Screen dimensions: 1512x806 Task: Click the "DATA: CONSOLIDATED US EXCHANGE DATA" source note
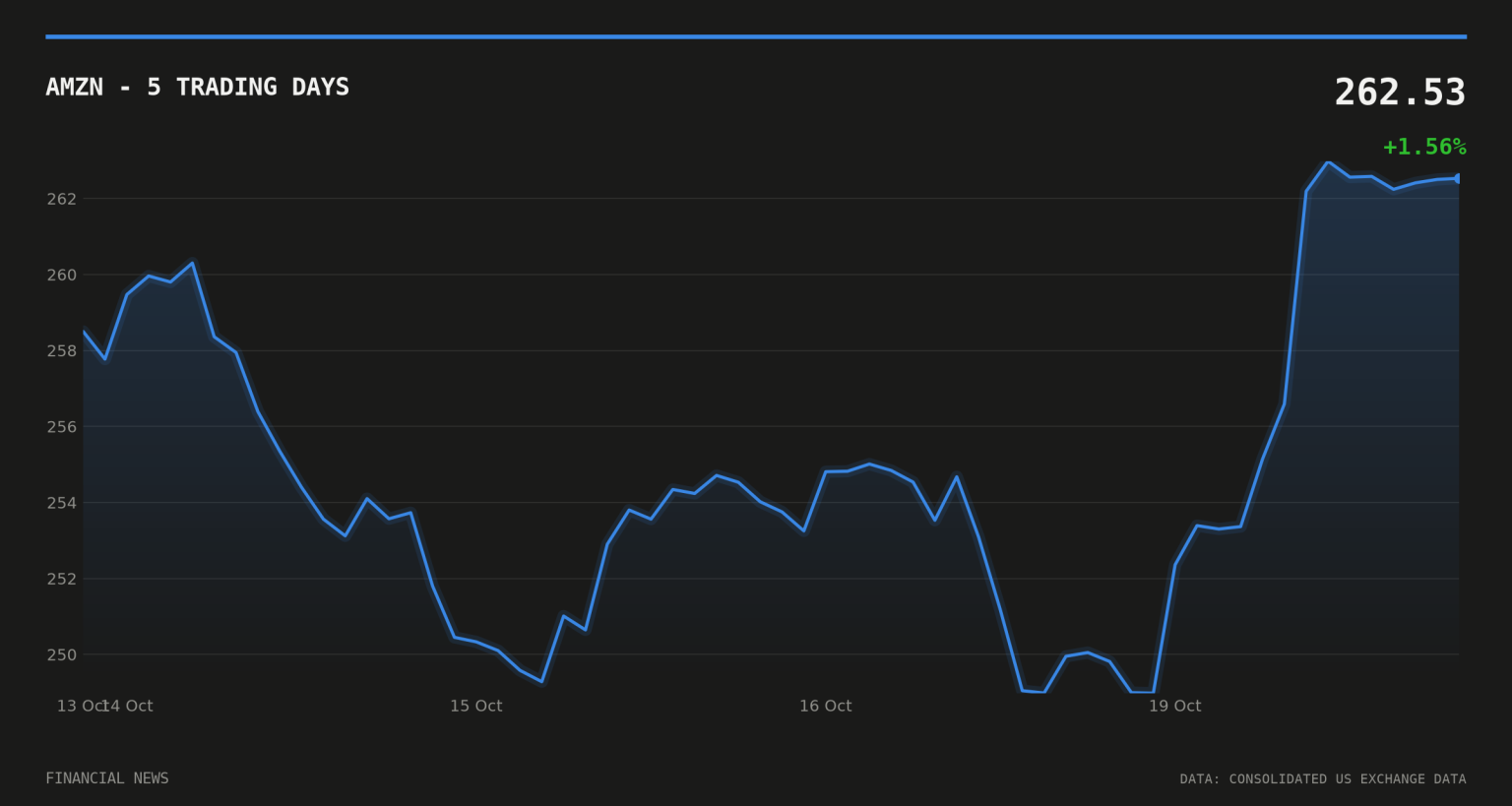[x=1323, y=779]
